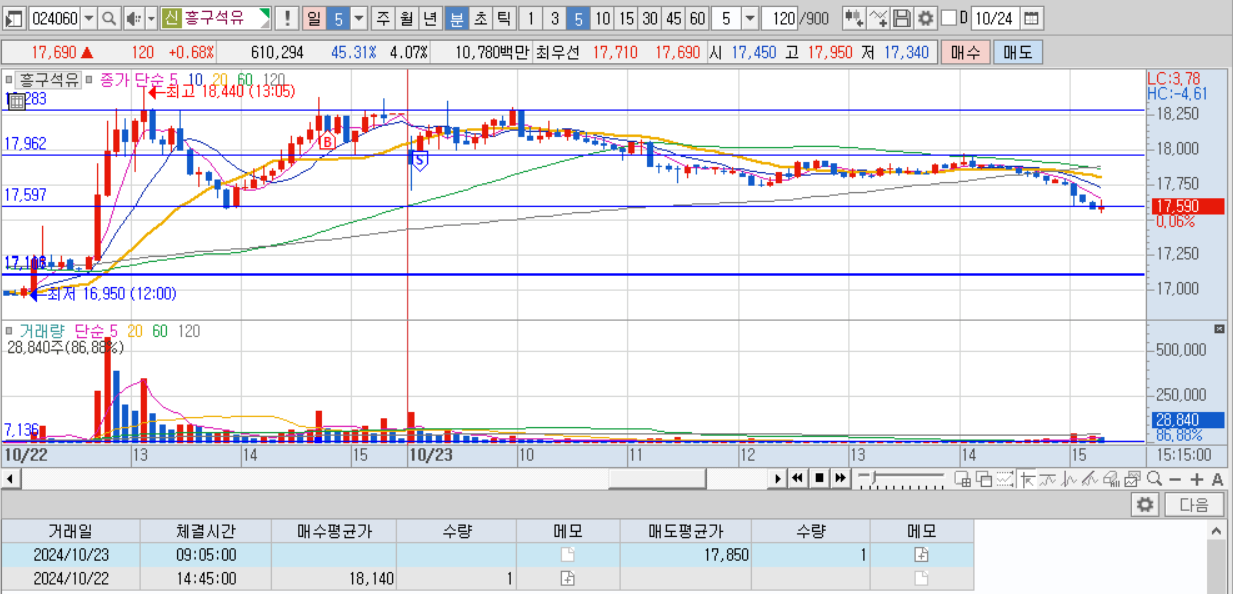Open the stock code 024060 dropdown arrow
Image resolution: width=1233 pixels, height=594 pixels.
tap(88, 18)
